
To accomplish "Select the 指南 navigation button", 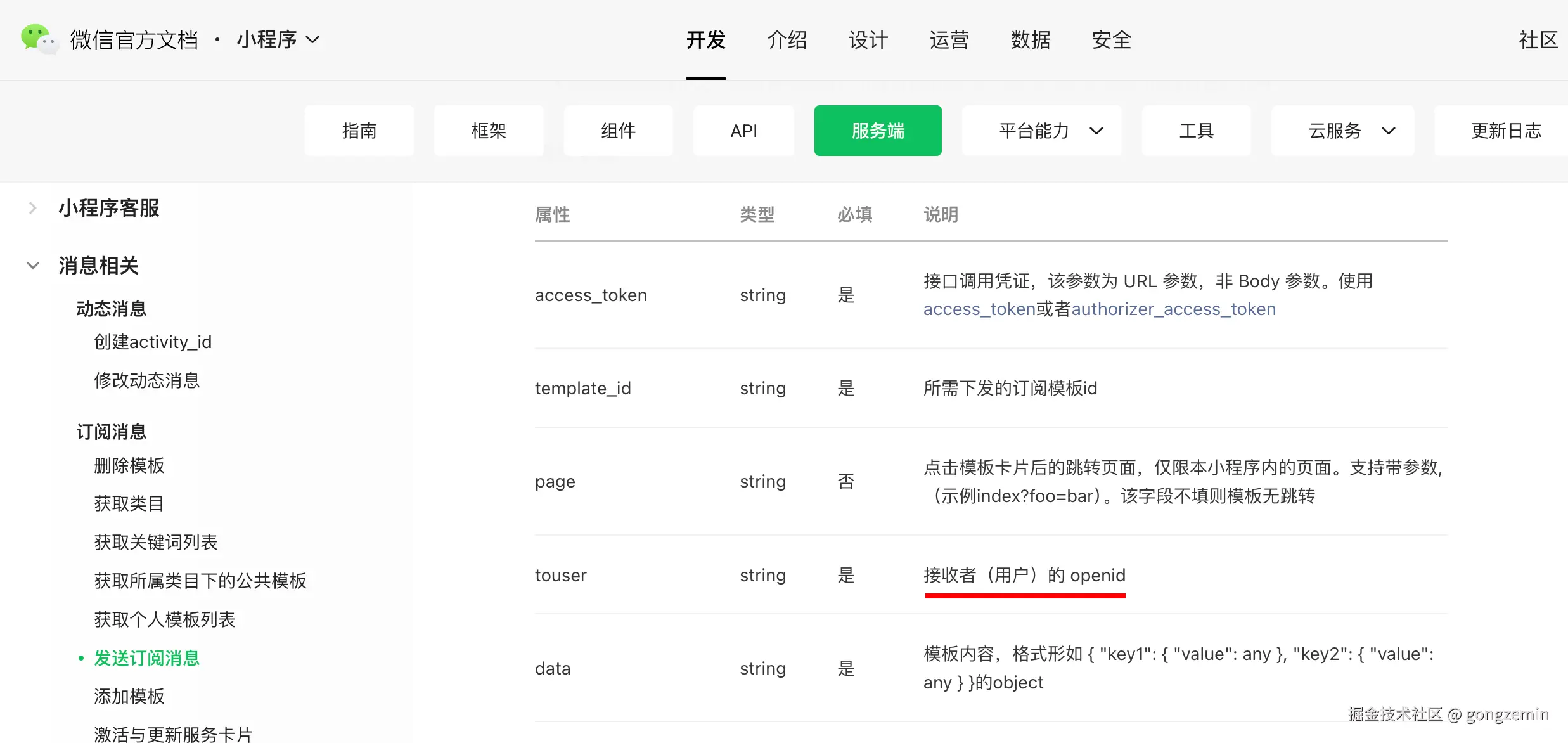I will [359, 131].
